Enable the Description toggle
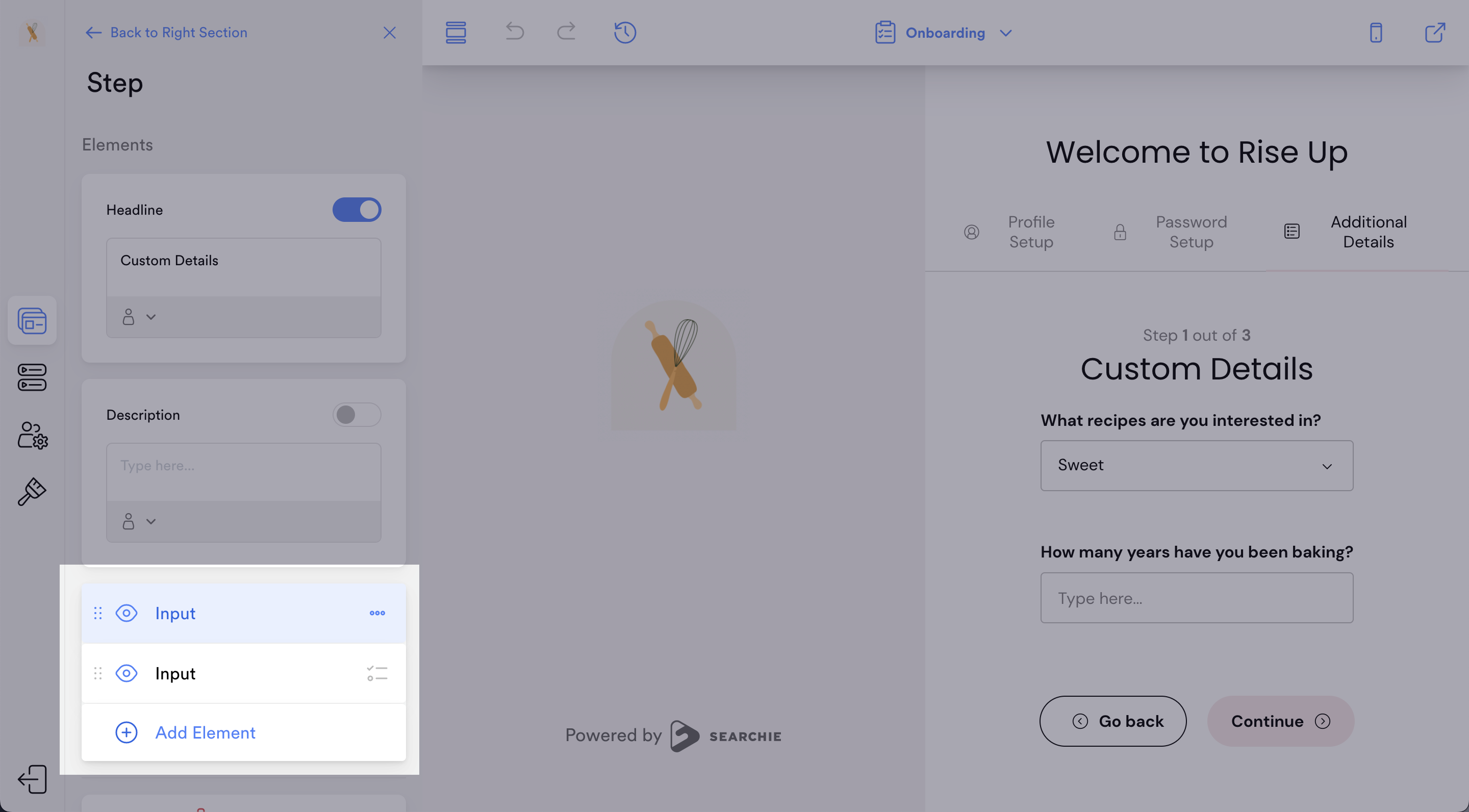Image resolution: width=1469 pixels, height=812 pixels. click(357, 415)
